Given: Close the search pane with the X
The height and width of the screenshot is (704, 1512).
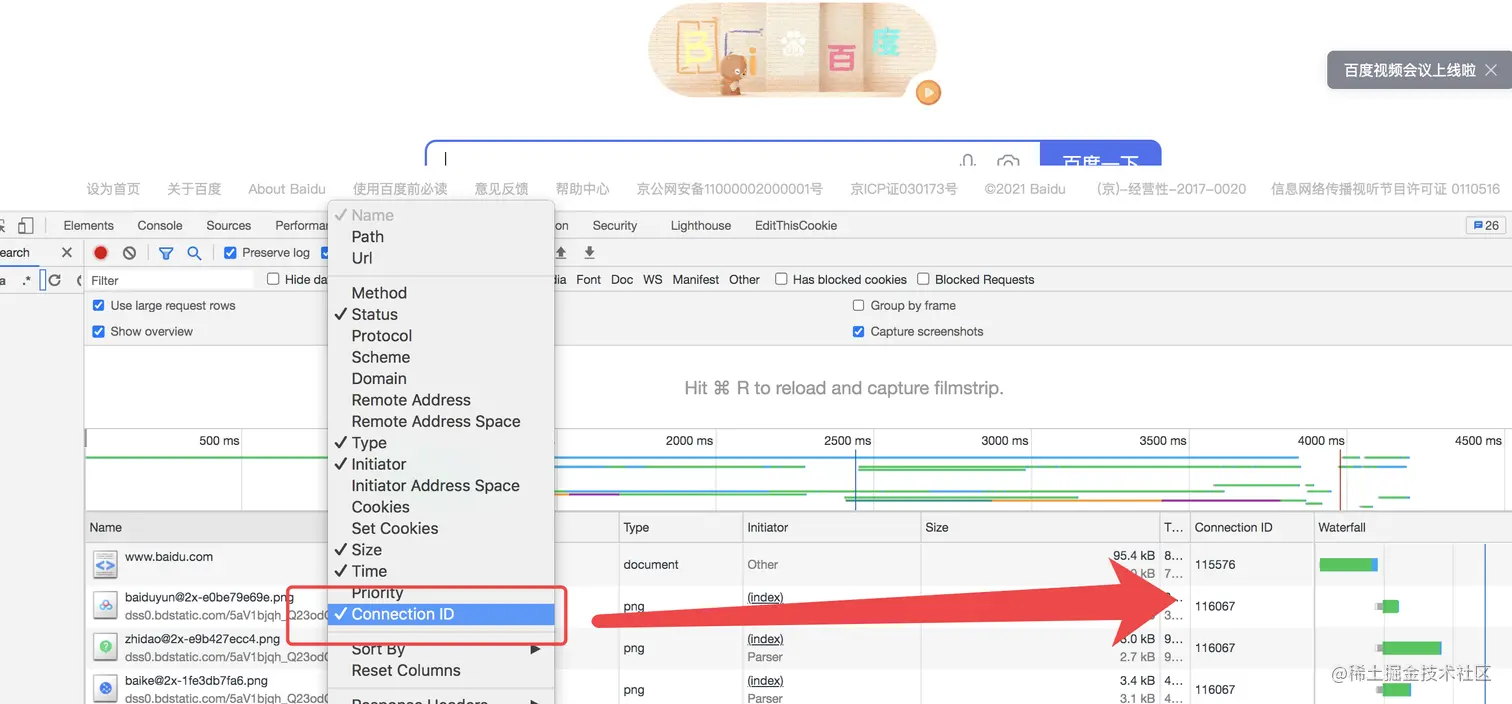Looking at the screenshot, I should (67, 253).
